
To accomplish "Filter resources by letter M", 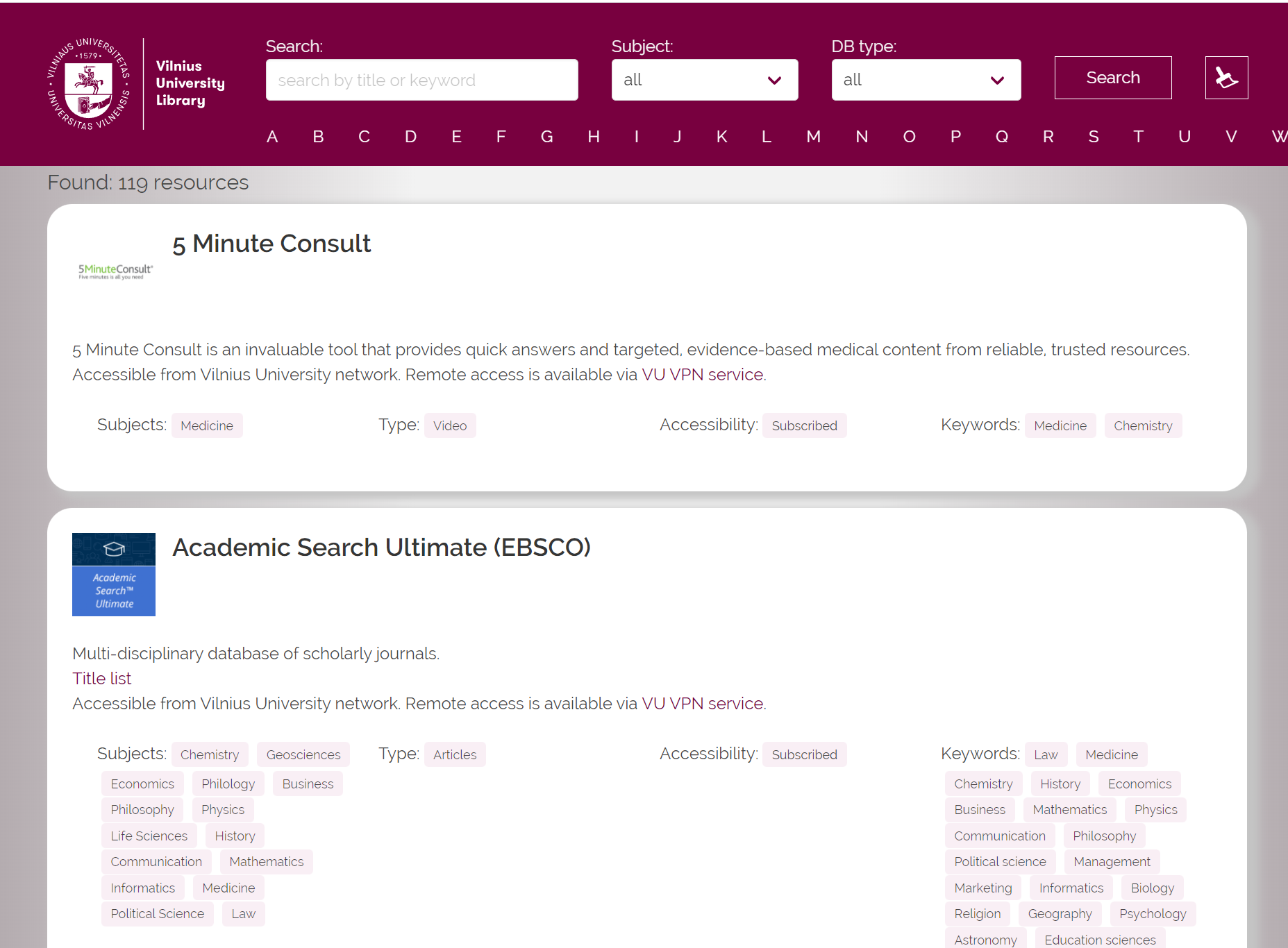I will pos(813,137).
